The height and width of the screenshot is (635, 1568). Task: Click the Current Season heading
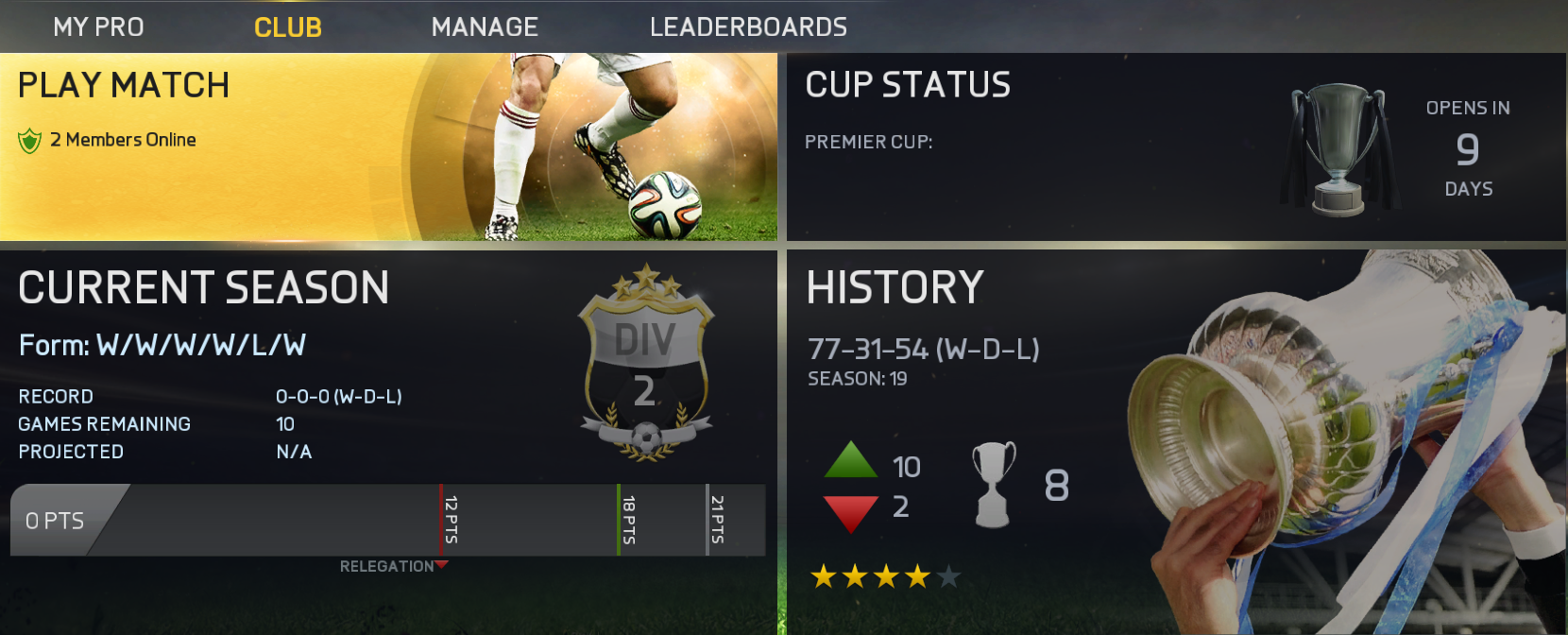point(204,287)
